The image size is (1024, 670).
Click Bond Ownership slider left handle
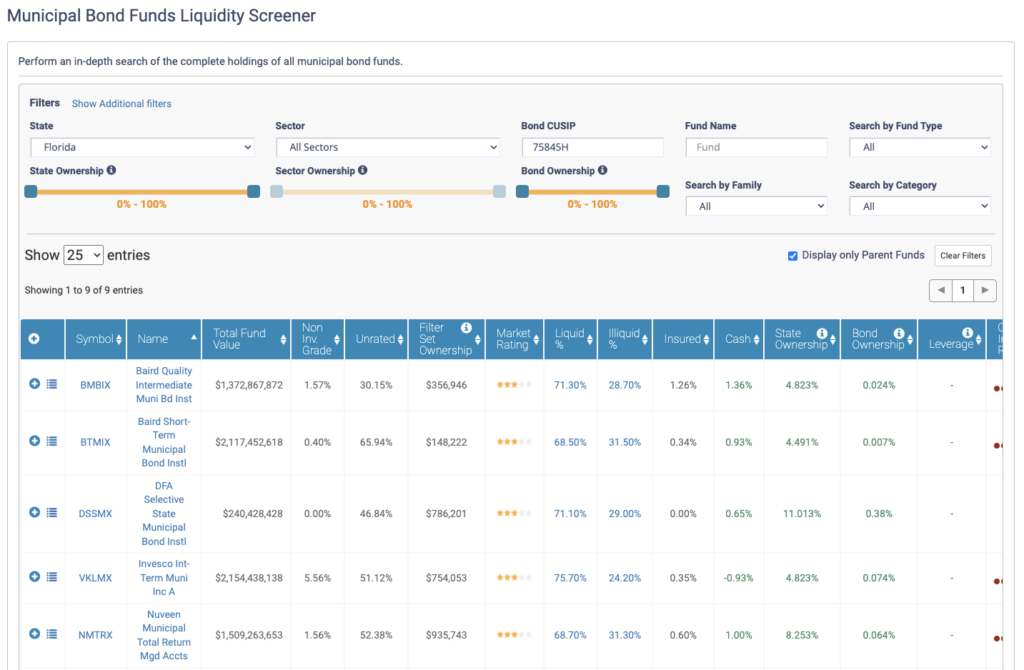point(522,191)
